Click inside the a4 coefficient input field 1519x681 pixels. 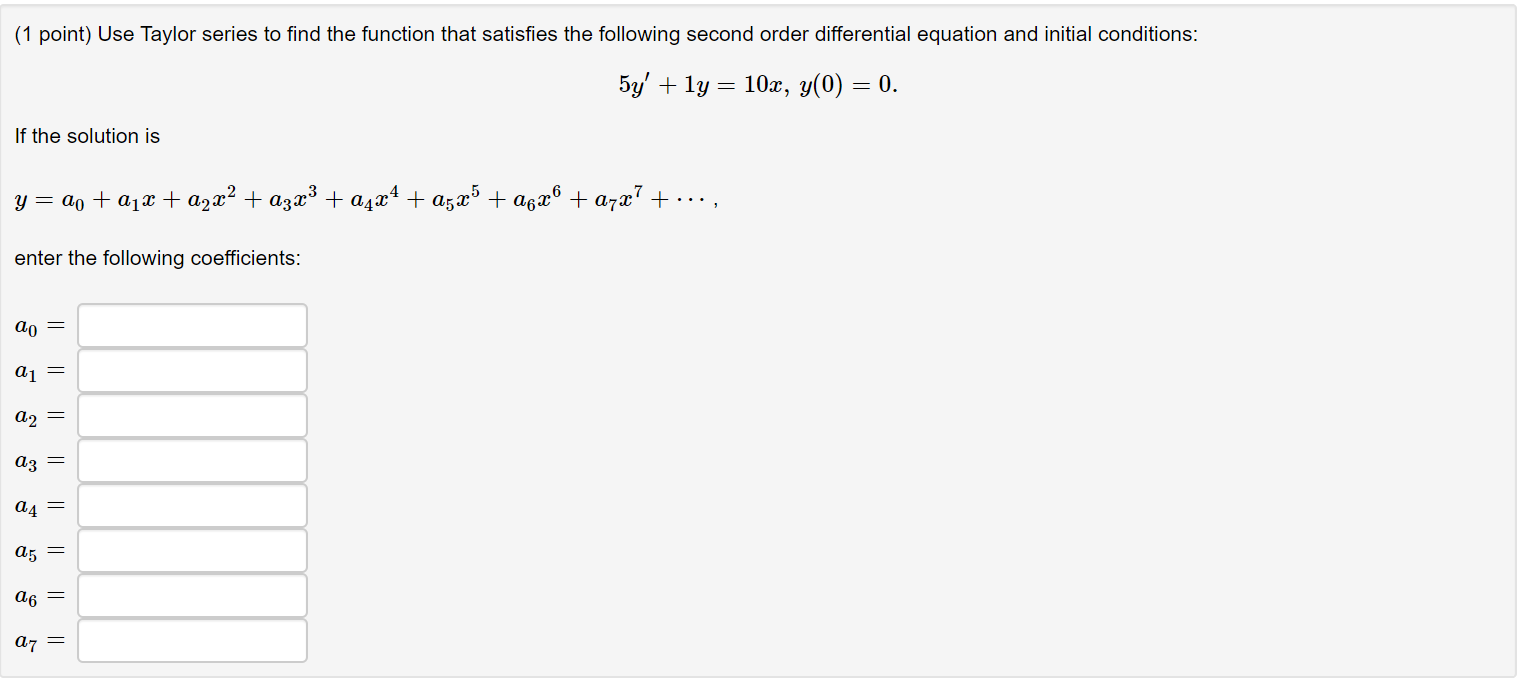pyautogui.click(x=192, y=505)
